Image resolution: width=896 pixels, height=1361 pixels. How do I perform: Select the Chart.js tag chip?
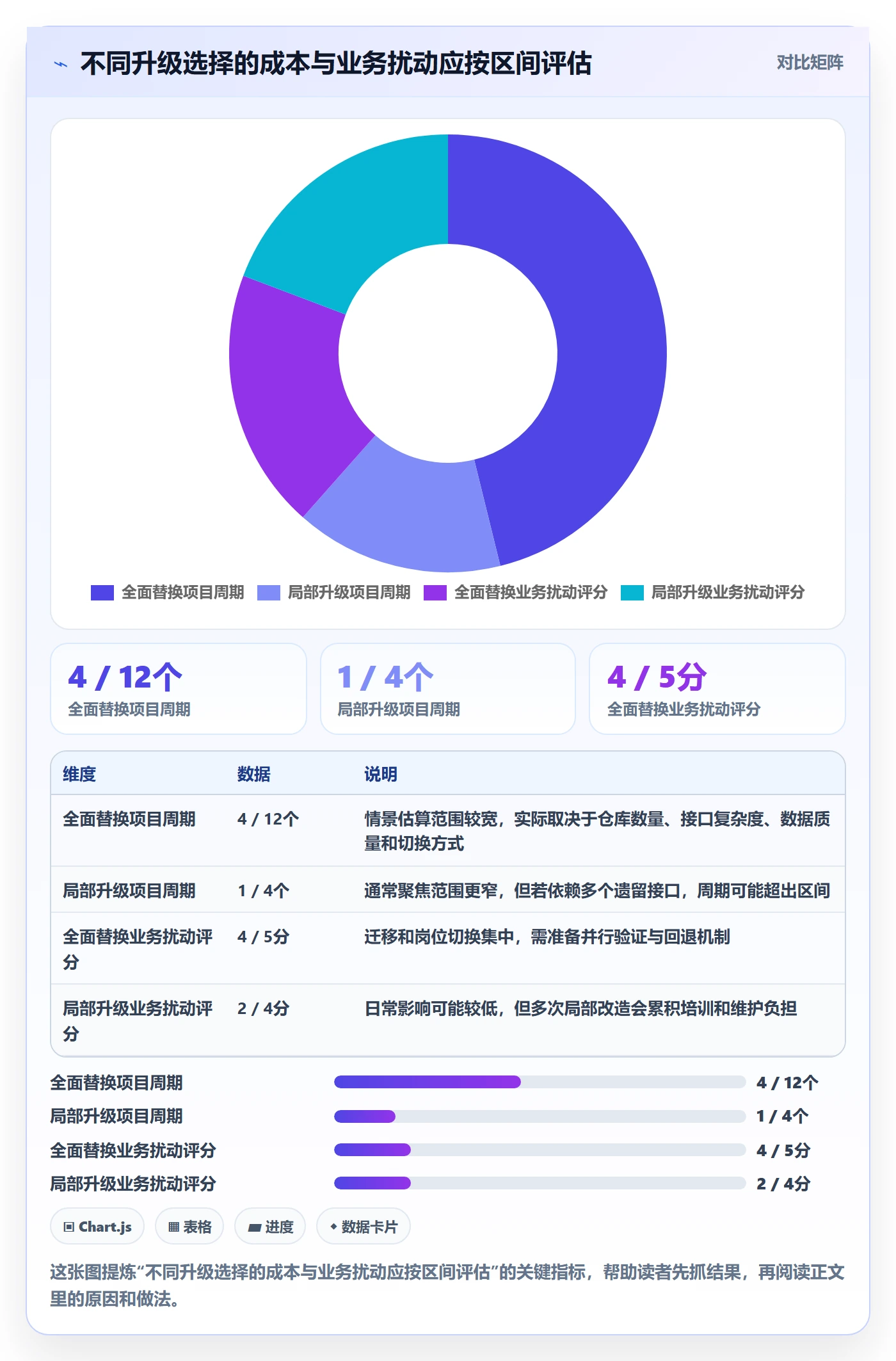point(97,1227)
